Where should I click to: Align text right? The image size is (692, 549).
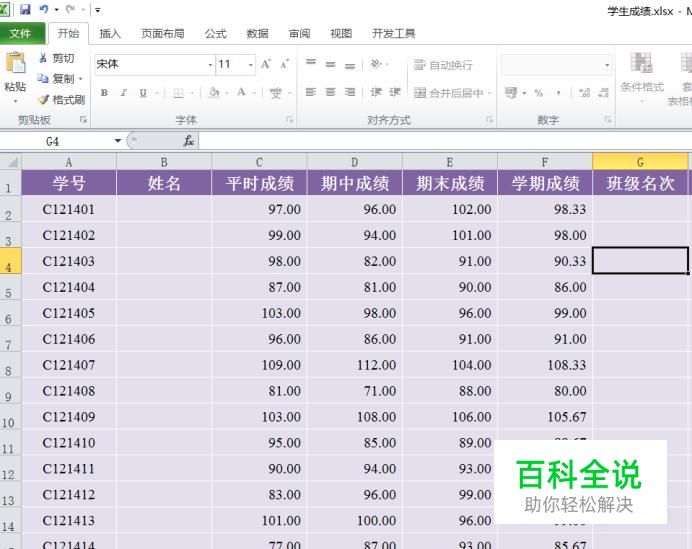(350, 92)
